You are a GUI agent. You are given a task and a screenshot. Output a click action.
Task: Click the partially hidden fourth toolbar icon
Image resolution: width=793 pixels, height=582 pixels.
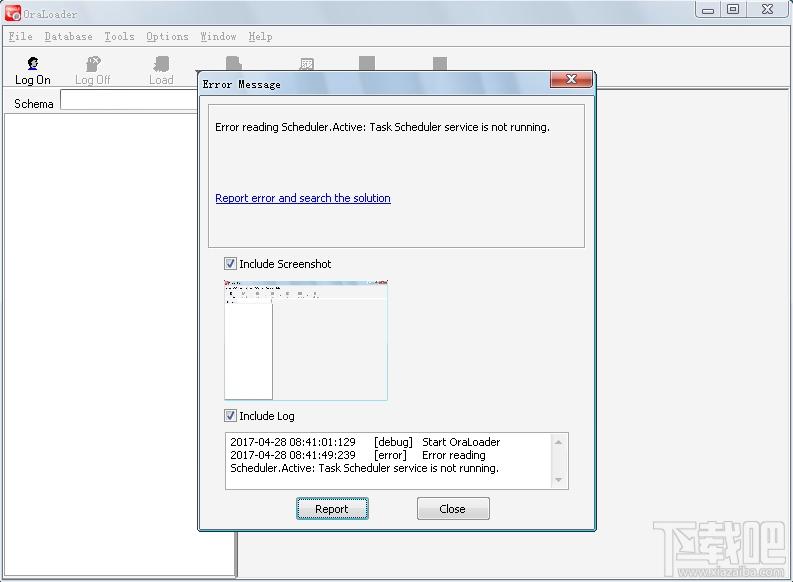[x=234, y=63]
